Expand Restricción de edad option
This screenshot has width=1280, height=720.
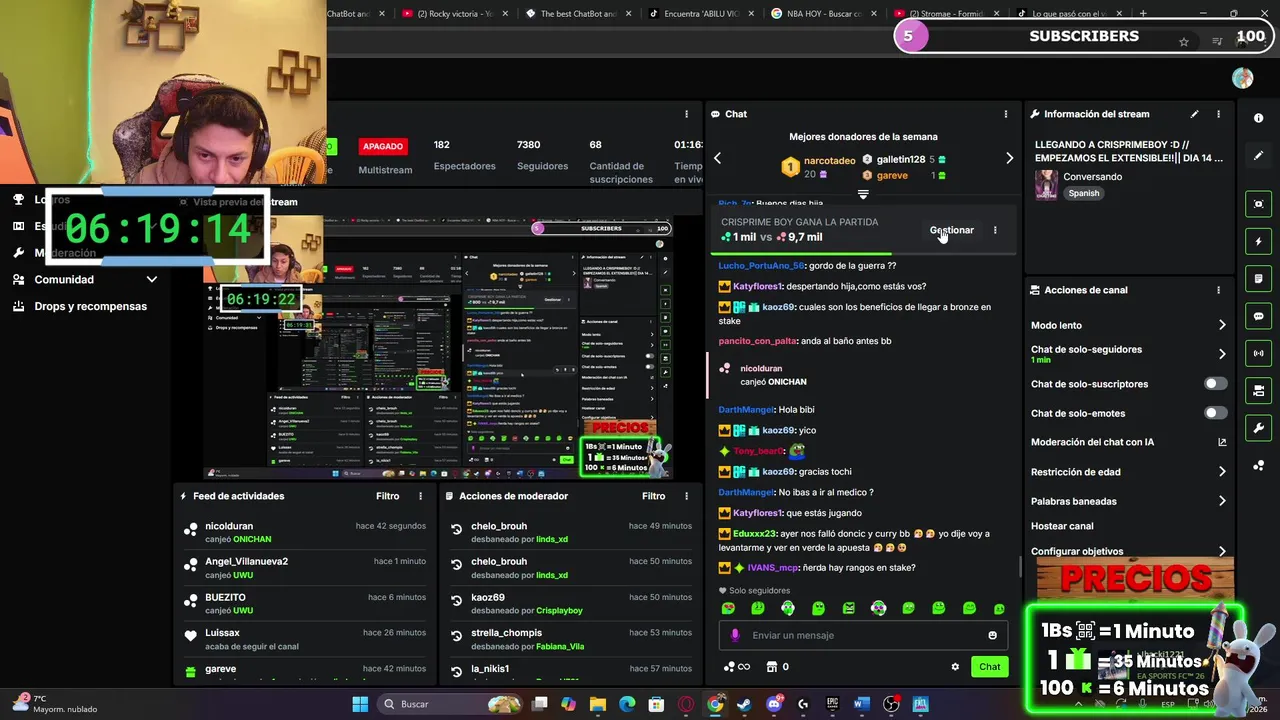pos(1128,472)
